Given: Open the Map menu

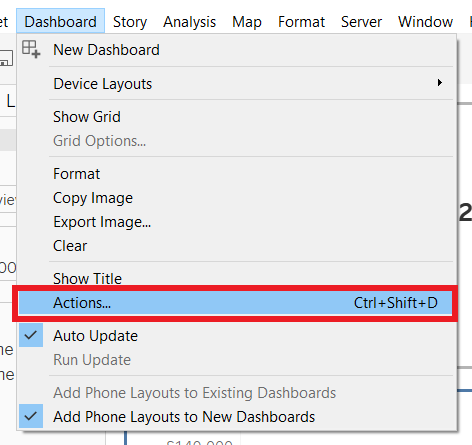Looking at the screenshot, I should click(247, 22).
